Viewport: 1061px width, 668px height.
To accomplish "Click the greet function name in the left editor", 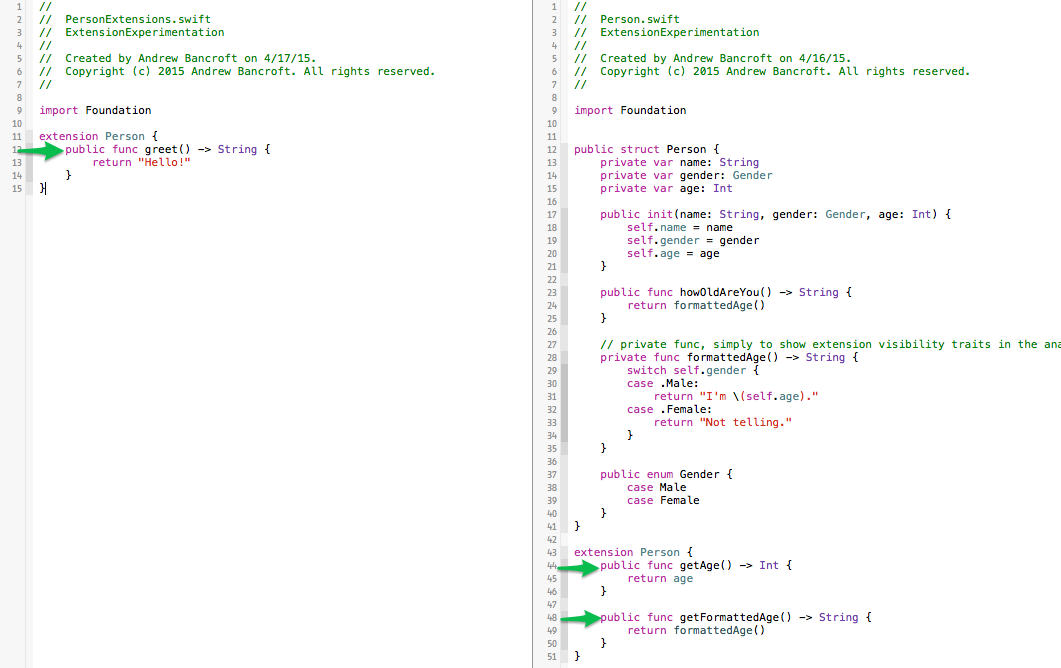I will (160, 150).
